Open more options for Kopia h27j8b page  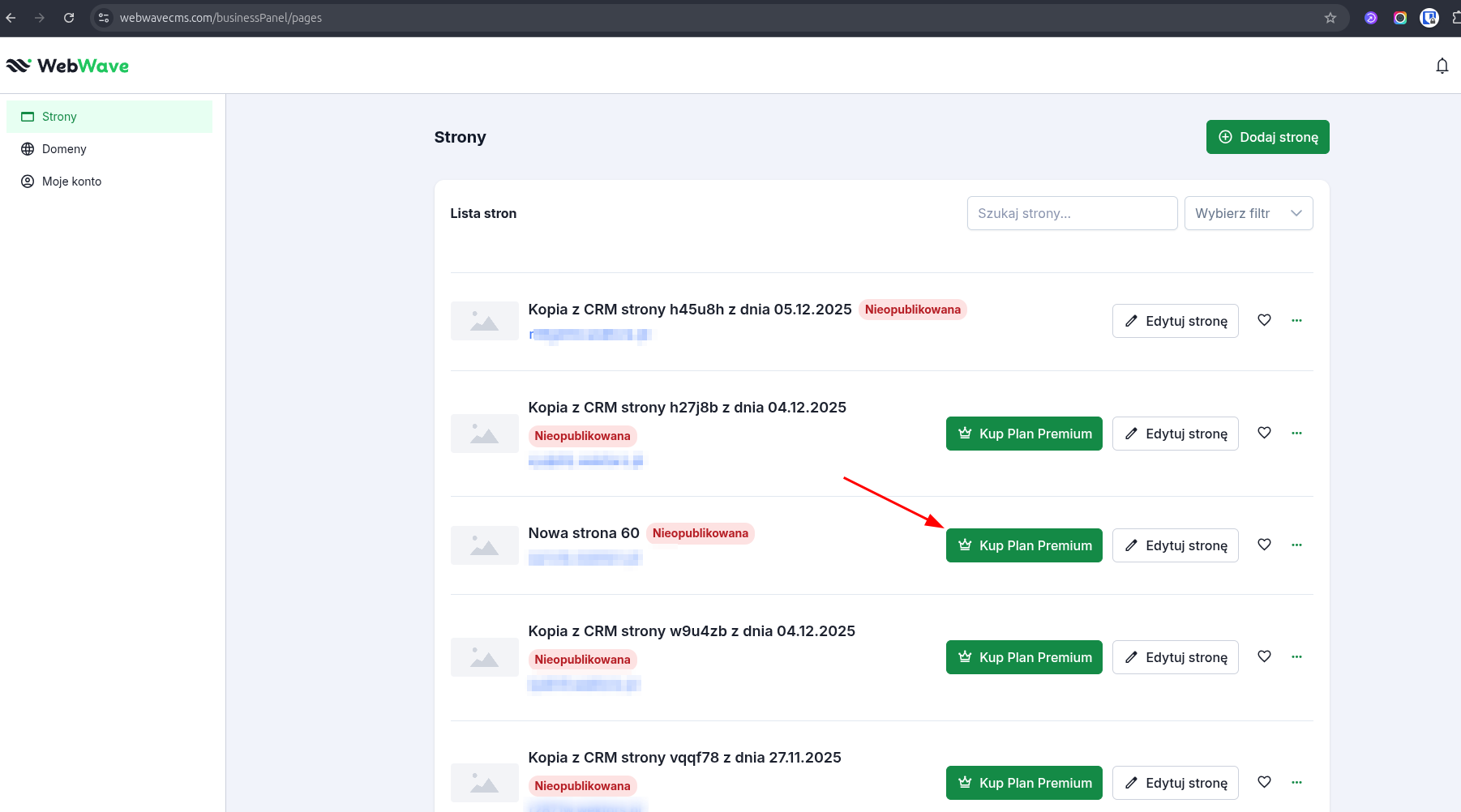pos(1296,433)
